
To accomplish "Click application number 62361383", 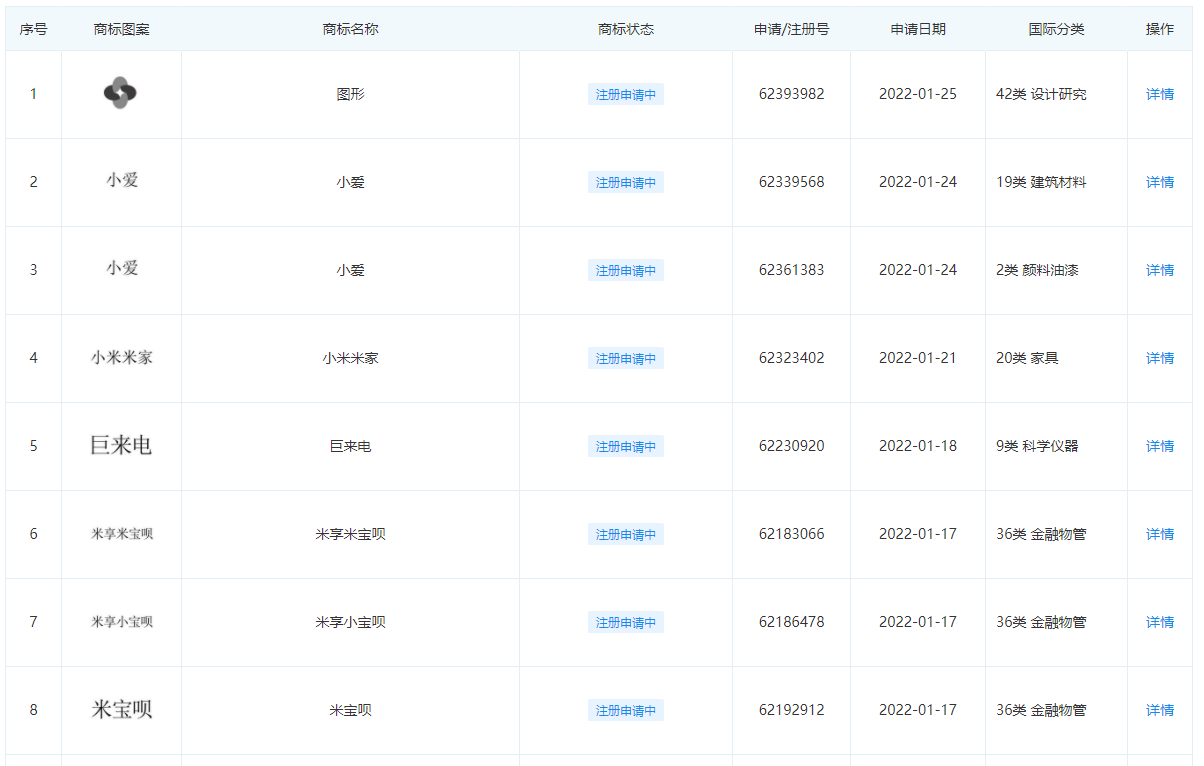I will point(792,270).
